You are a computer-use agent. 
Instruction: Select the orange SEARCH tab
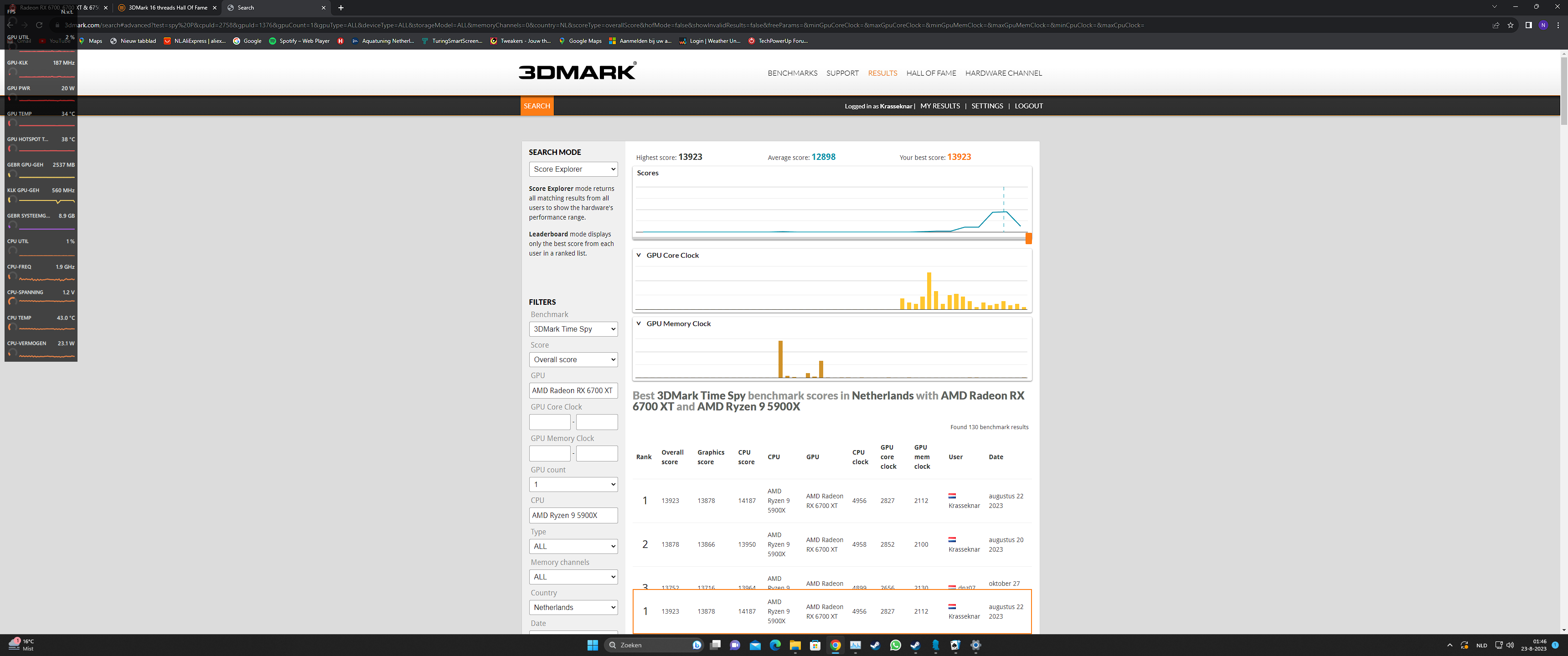click(x=537, y=106)
